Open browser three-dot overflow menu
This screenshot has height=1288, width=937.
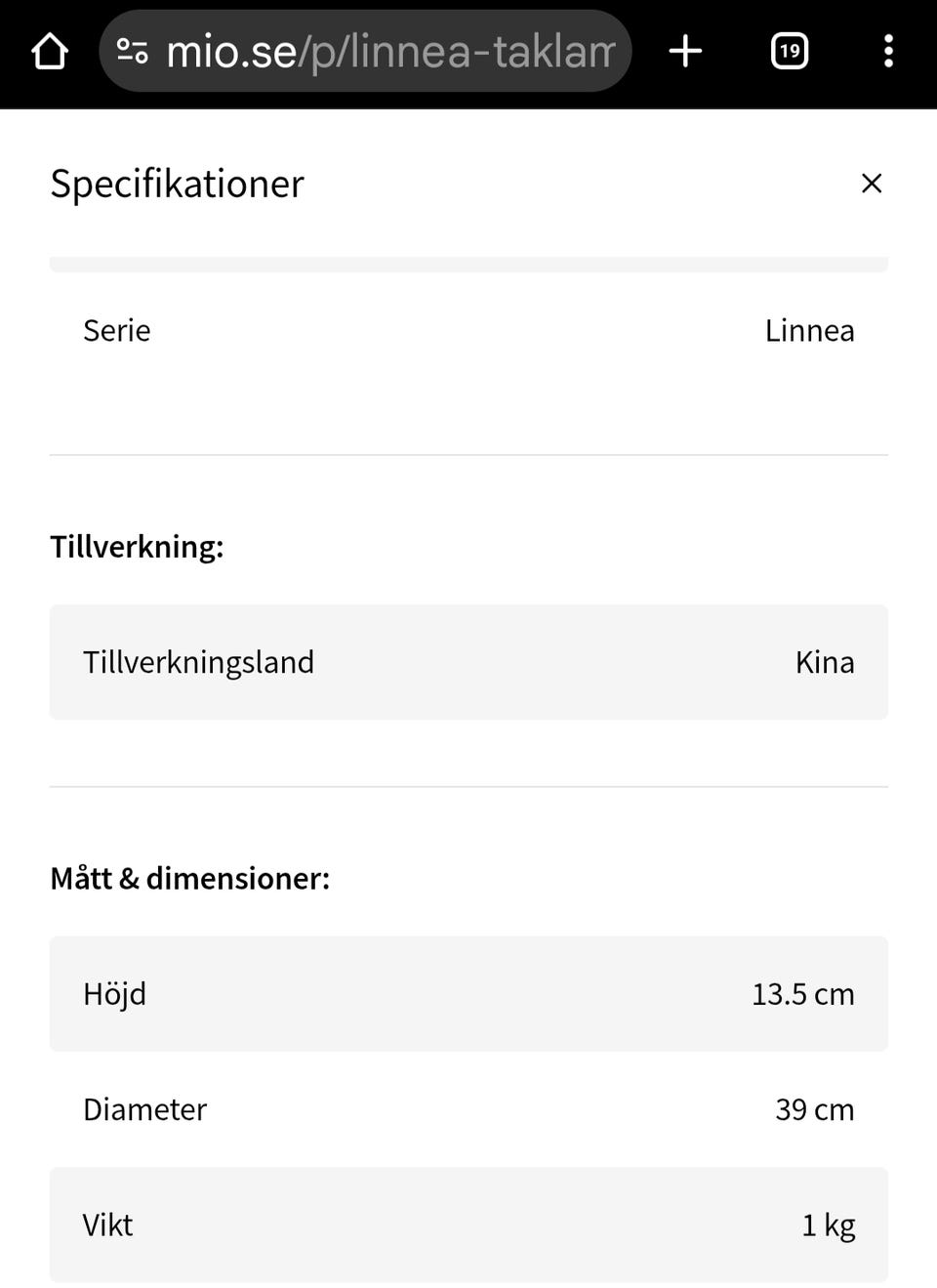coord(887,51)
